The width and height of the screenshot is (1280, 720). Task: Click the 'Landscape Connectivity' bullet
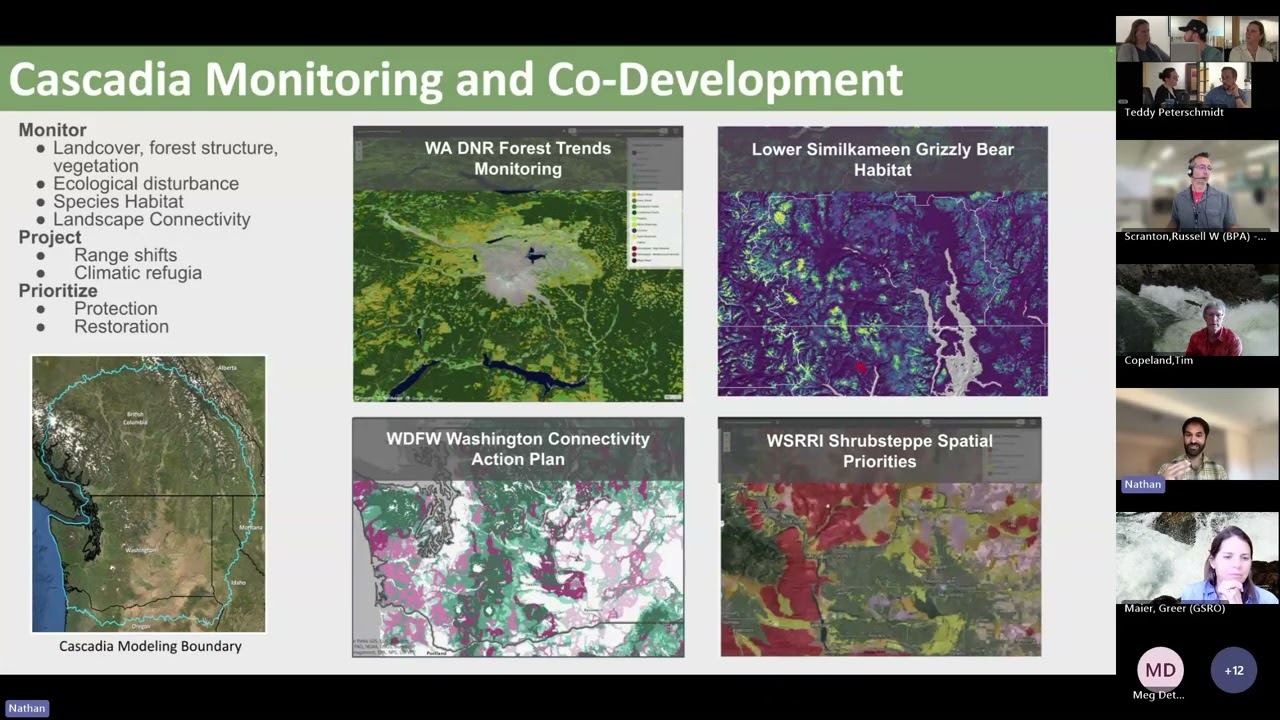pos(152,219)
